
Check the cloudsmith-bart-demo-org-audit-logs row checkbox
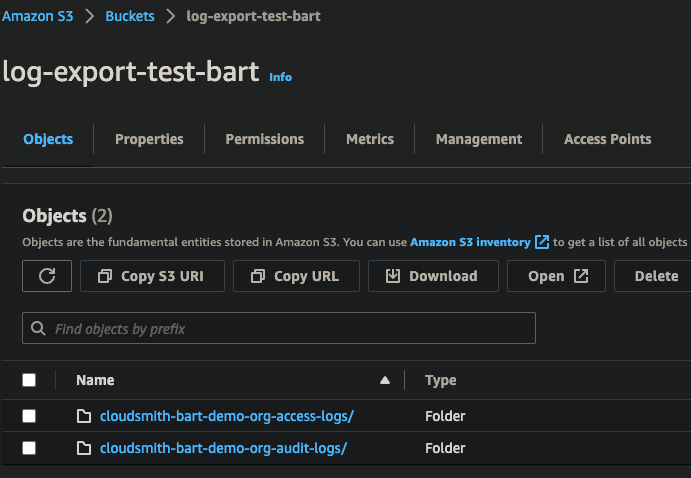(29, 448)
